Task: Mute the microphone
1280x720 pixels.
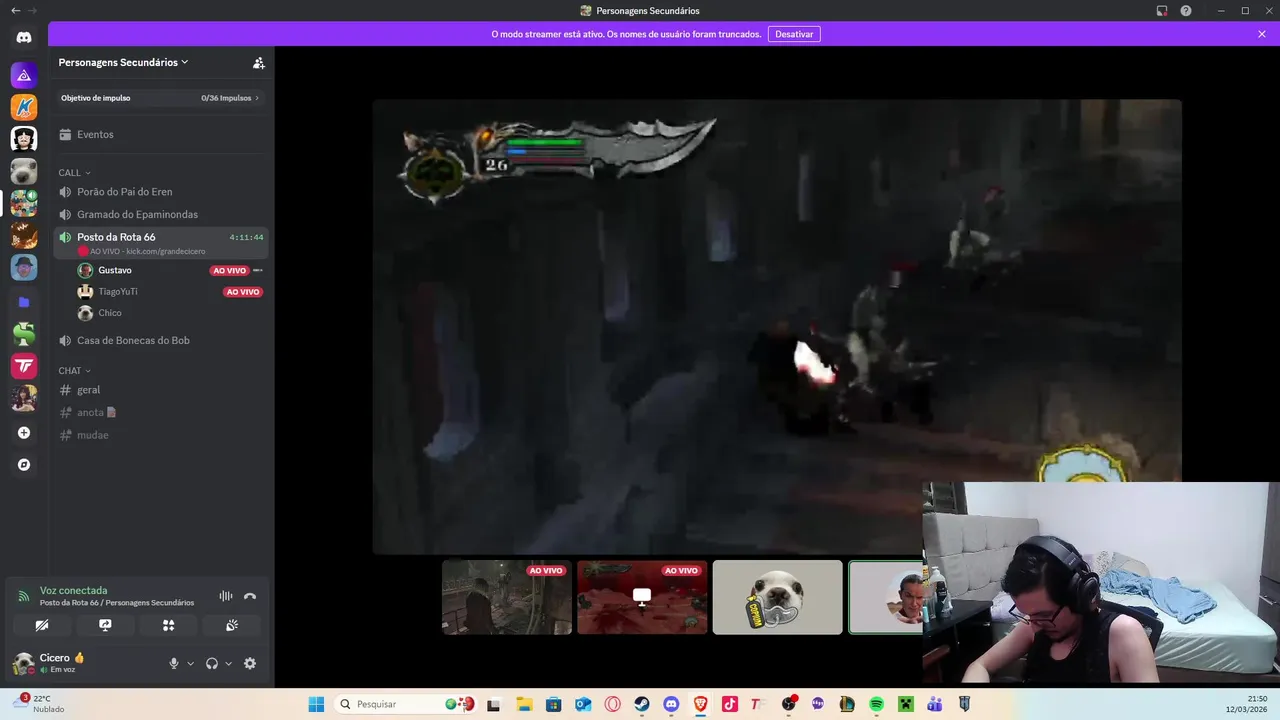Action: click(x=174, y=663)
